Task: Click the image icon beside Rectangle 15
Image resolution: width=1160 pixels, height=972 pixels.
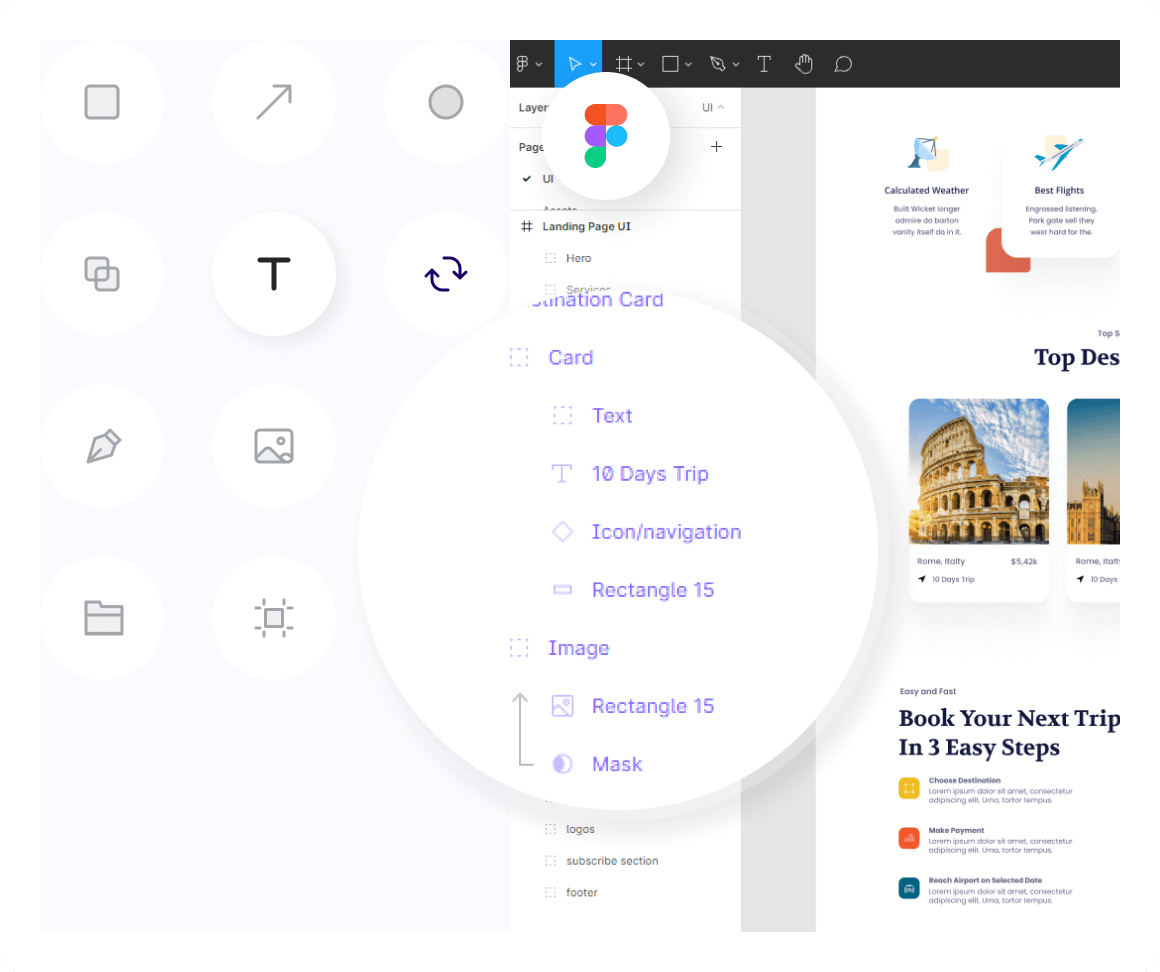Action: [x=562, y=706]
